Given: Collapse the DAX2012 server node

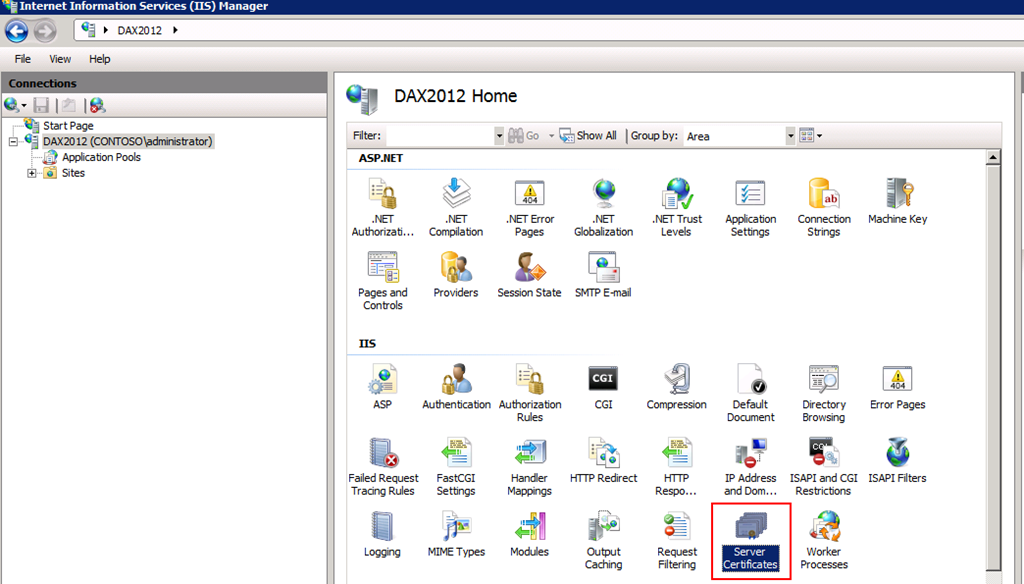Looking at the screenshot, I should pyautogui.click(x=13, y=142).
